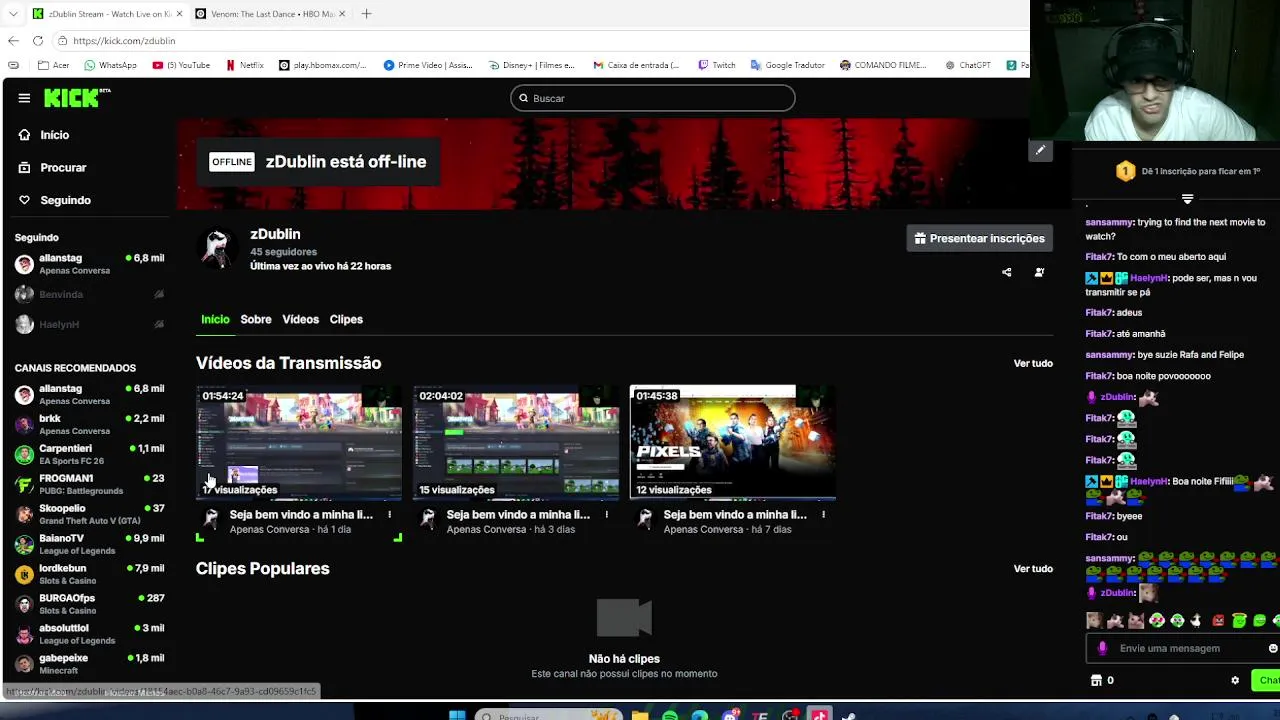Open offline followed channel Benvinda
Image resolution: width=1280 pixels, height=720 pixels.
(x=89, y=294)
